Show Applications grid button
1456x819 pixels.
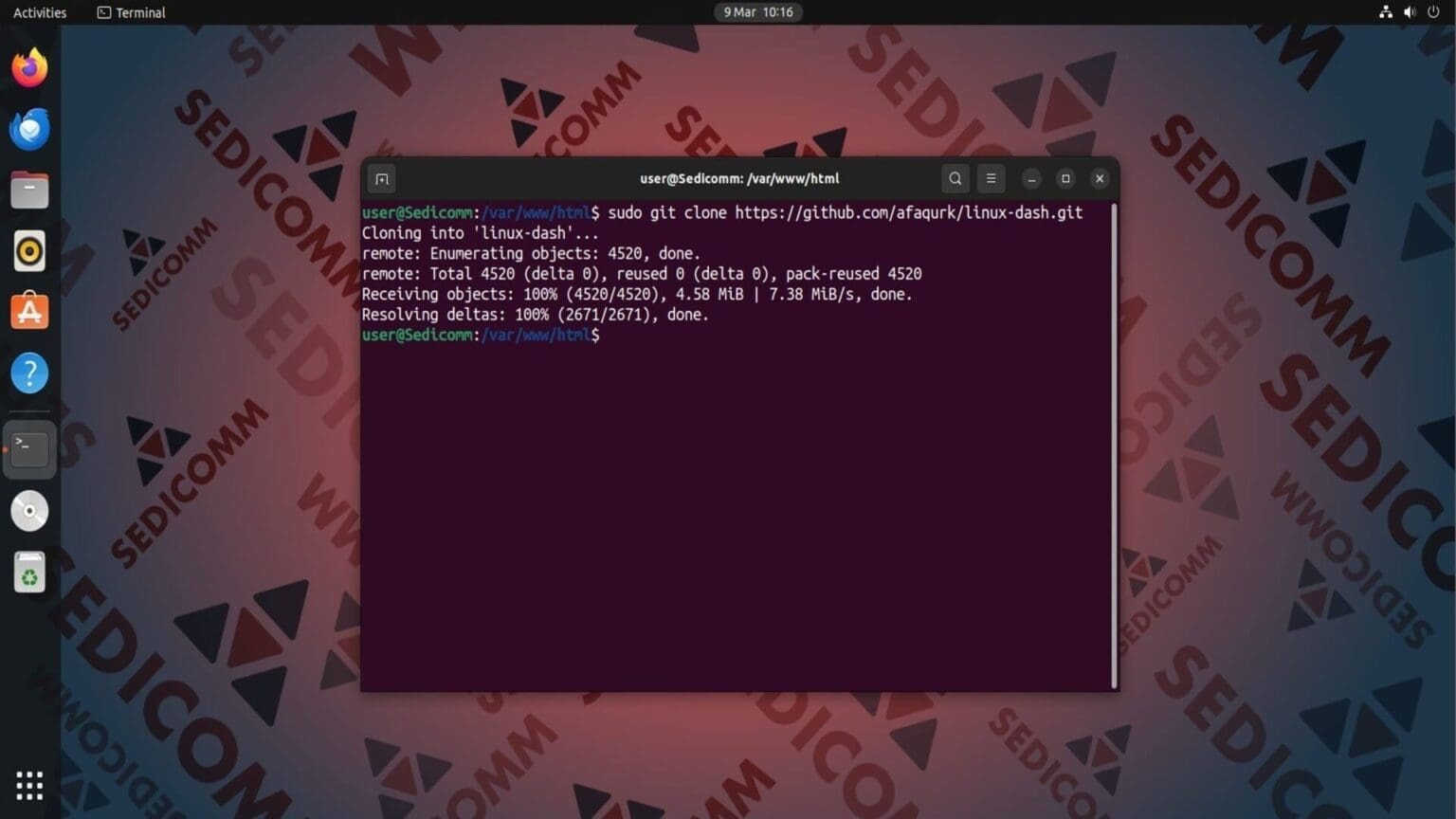point(29,785)
